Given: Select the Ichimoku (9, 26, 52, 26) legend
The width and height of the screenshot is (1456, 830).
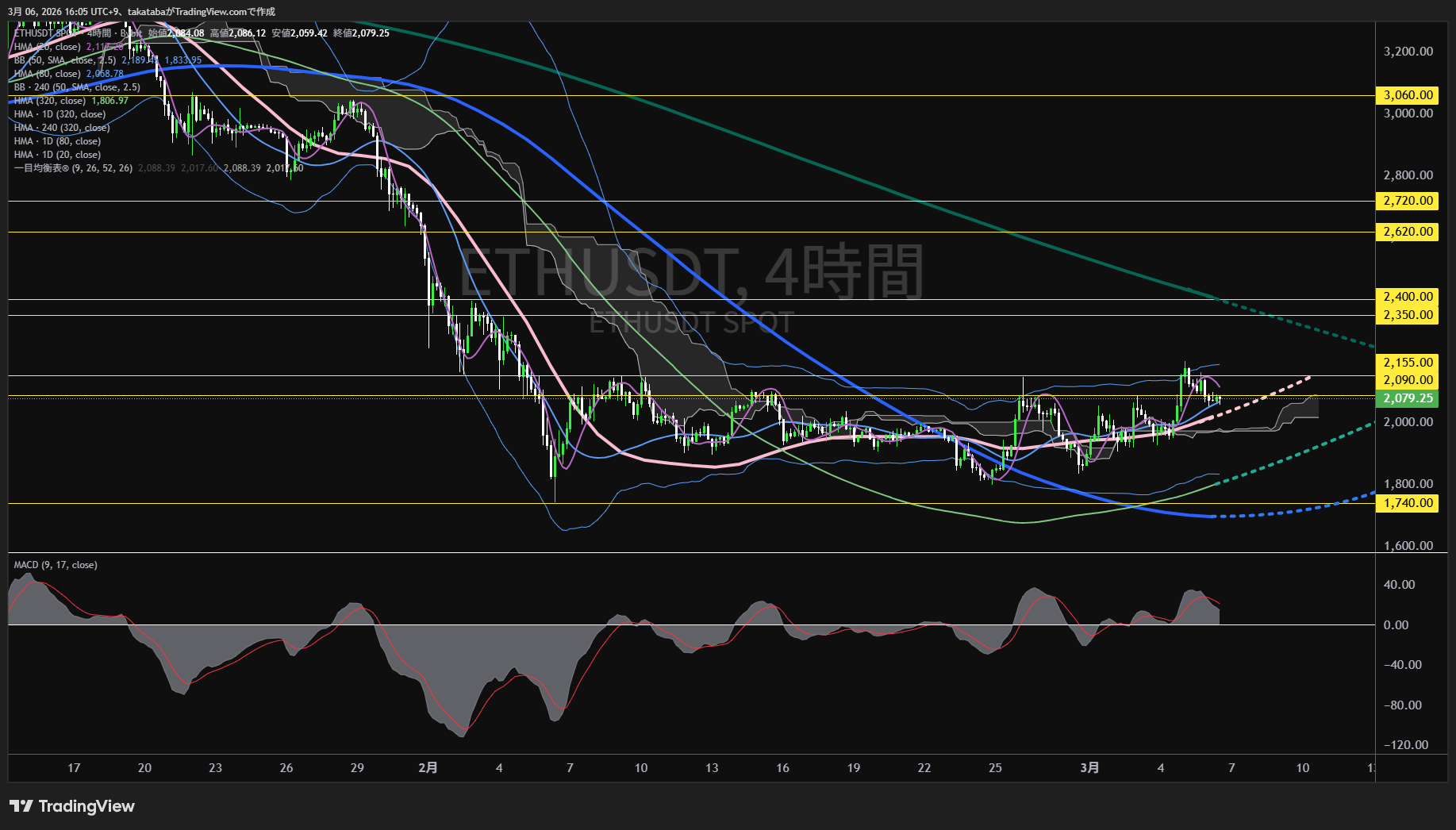Looking at the screenshot, I should coord(73,168).
